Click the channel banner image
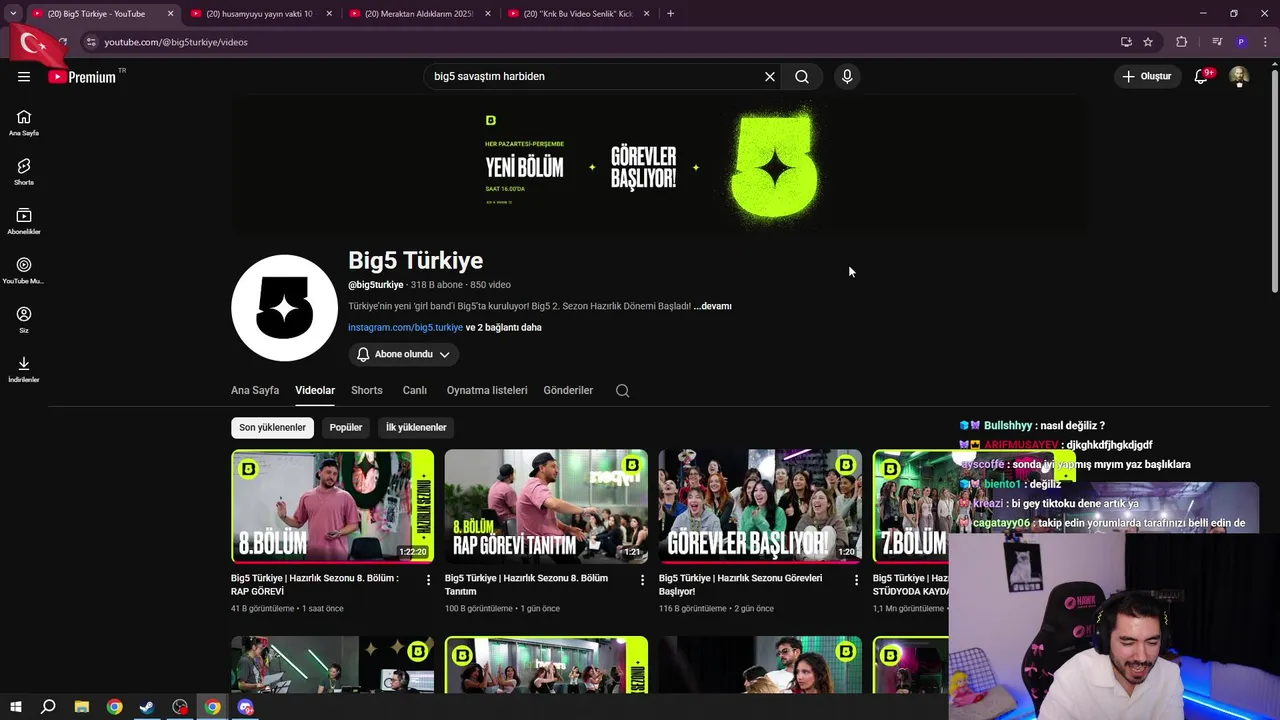Screen dimensions: 1280x720 (659, 165)
